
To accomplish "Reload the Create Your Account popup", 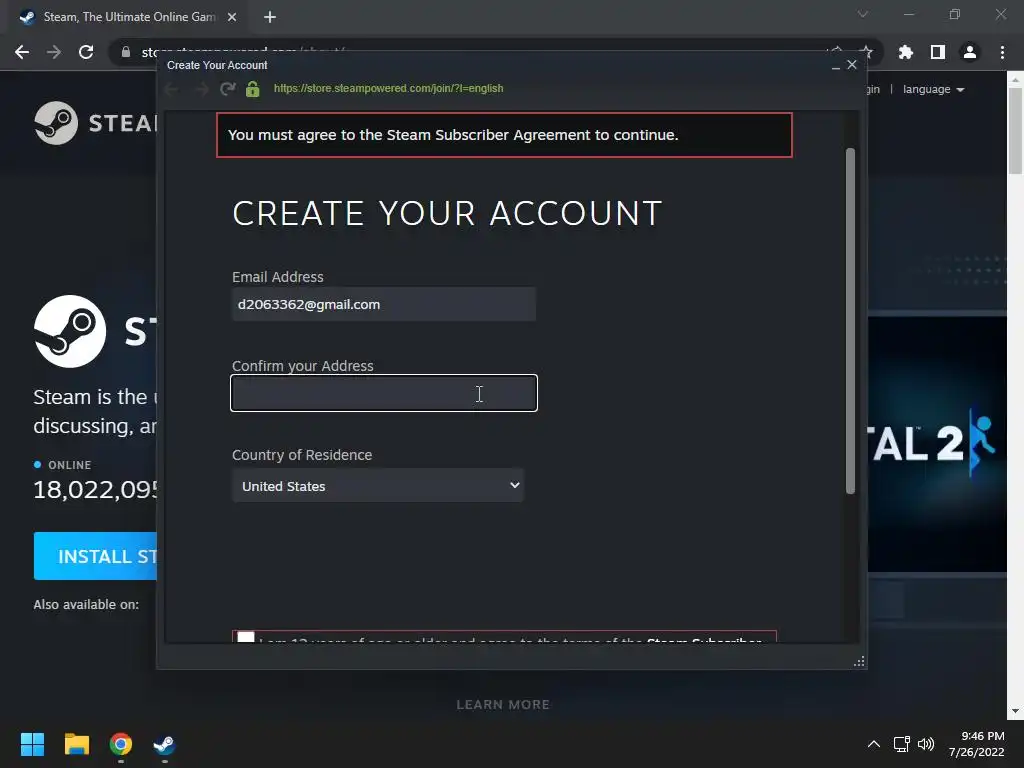I will pos(227,89).
